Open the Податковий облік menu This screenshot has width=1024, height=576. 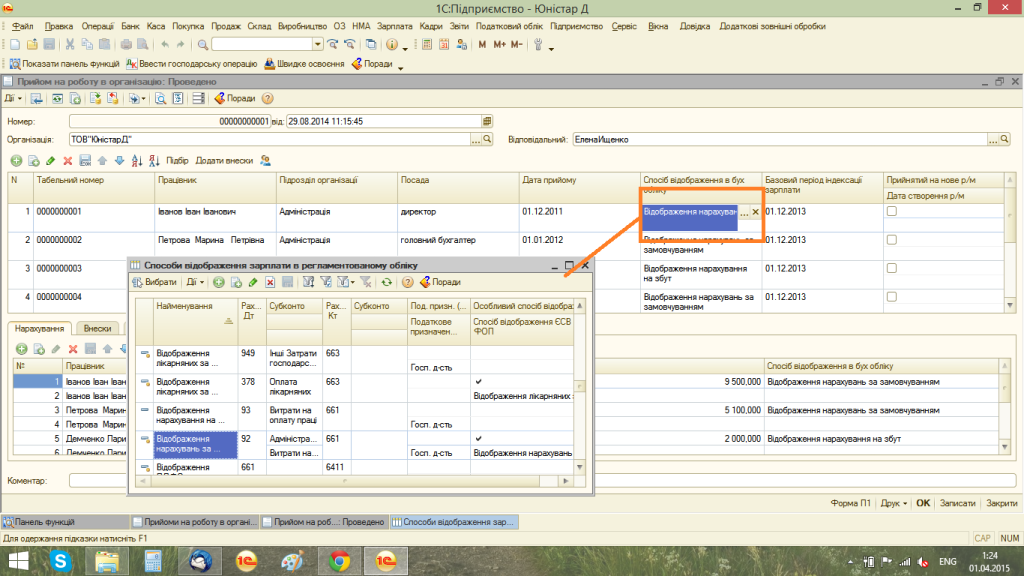509,26
